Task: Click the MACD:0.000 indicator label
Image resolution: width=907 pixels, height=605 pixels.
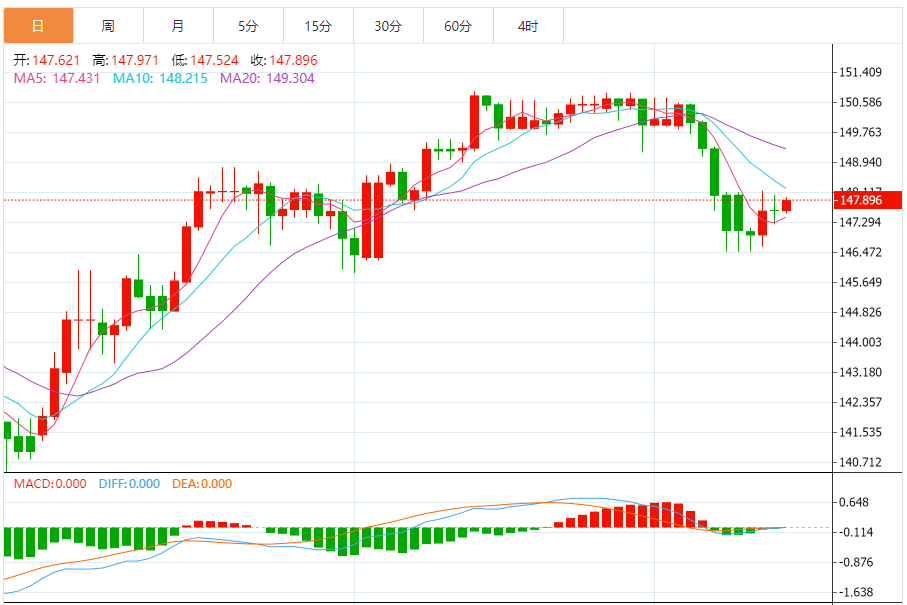Action: click(x=50, y=484)
